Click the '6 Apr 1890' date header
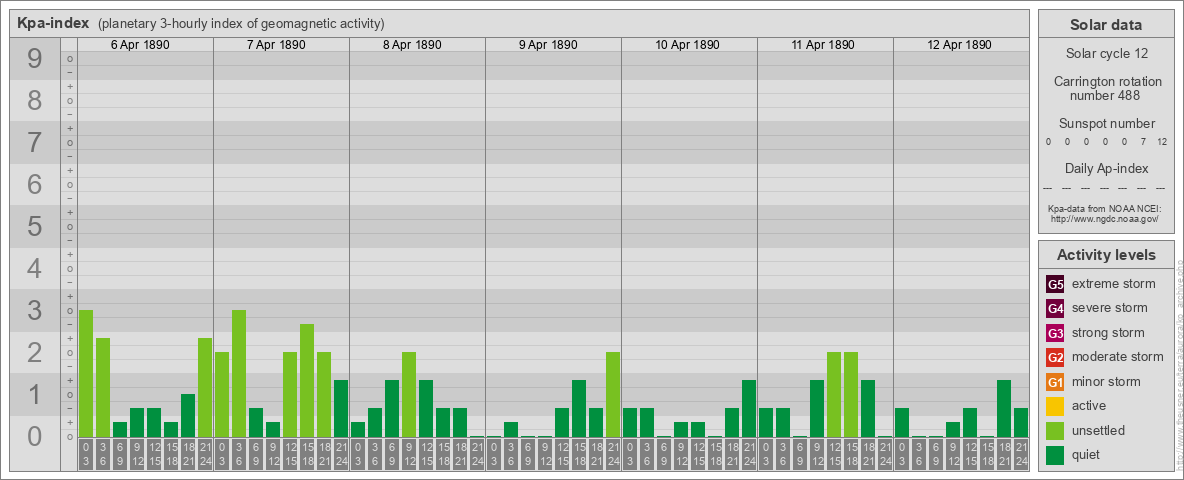 (x=140, y=45)
